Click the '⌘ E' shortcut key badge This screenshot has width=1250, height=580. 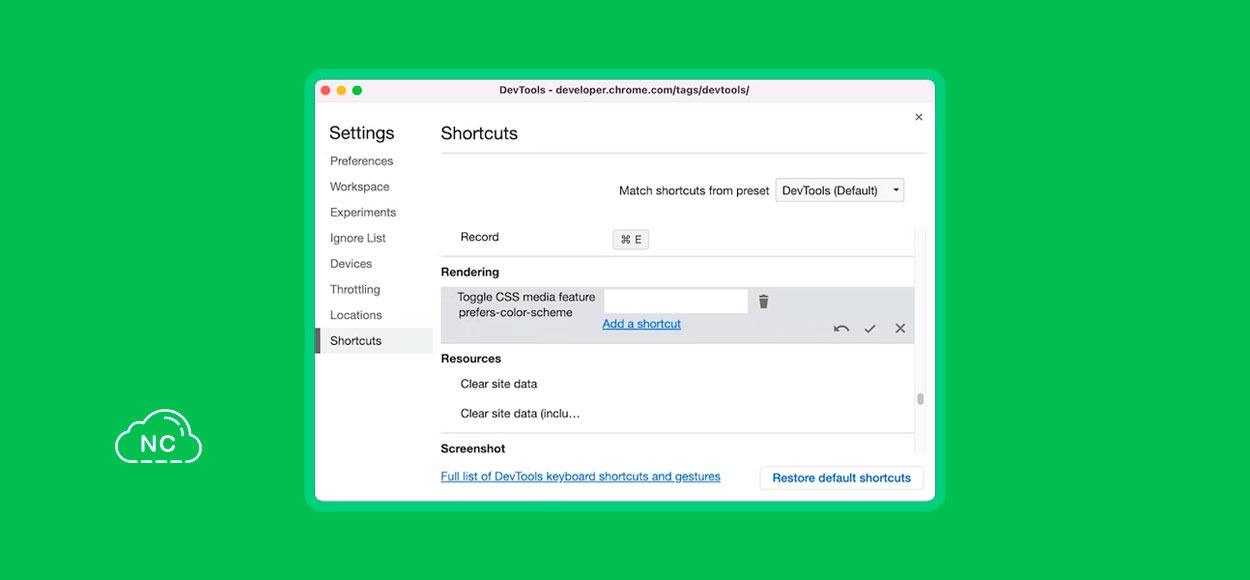[x=630, y=239]
